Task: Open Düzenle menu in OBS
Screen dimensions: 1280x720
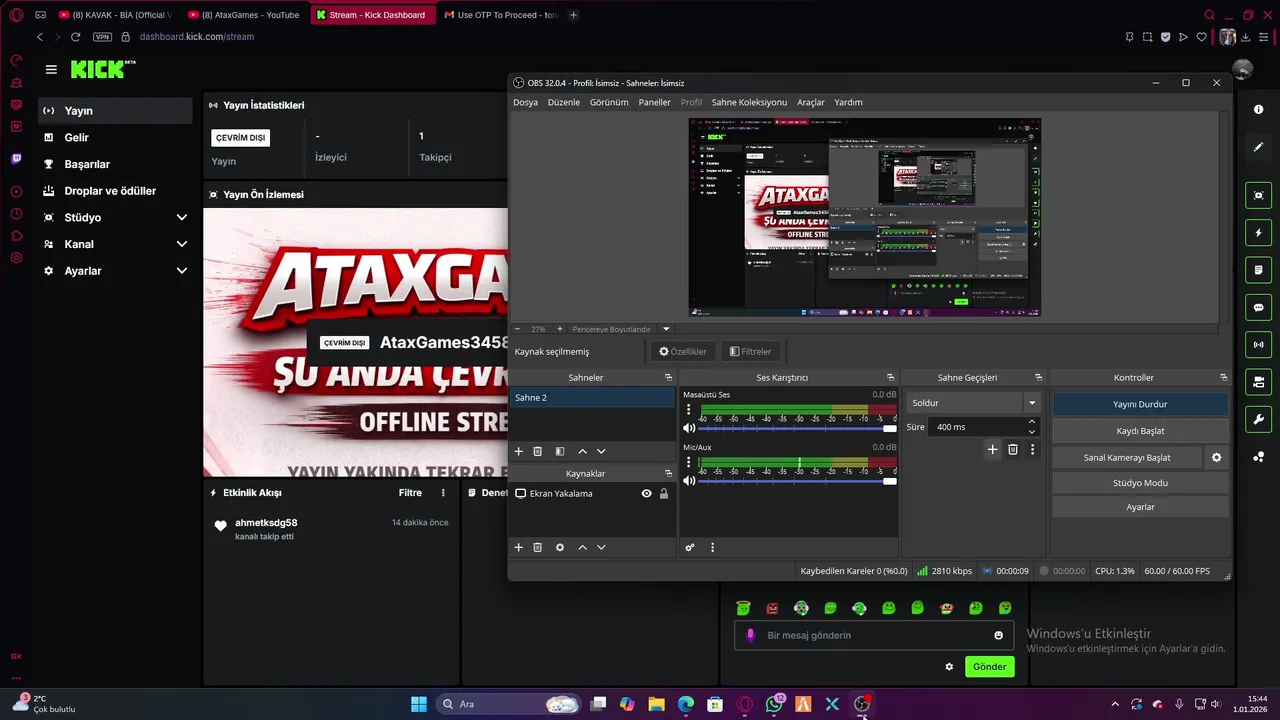Action: 563,102
